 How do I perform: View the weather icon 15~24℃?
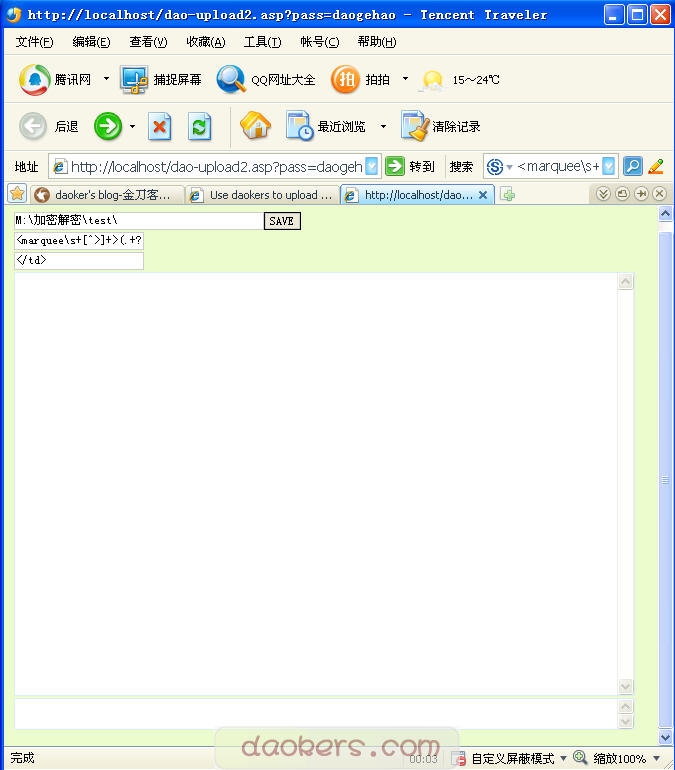click(x=432, y=80)
